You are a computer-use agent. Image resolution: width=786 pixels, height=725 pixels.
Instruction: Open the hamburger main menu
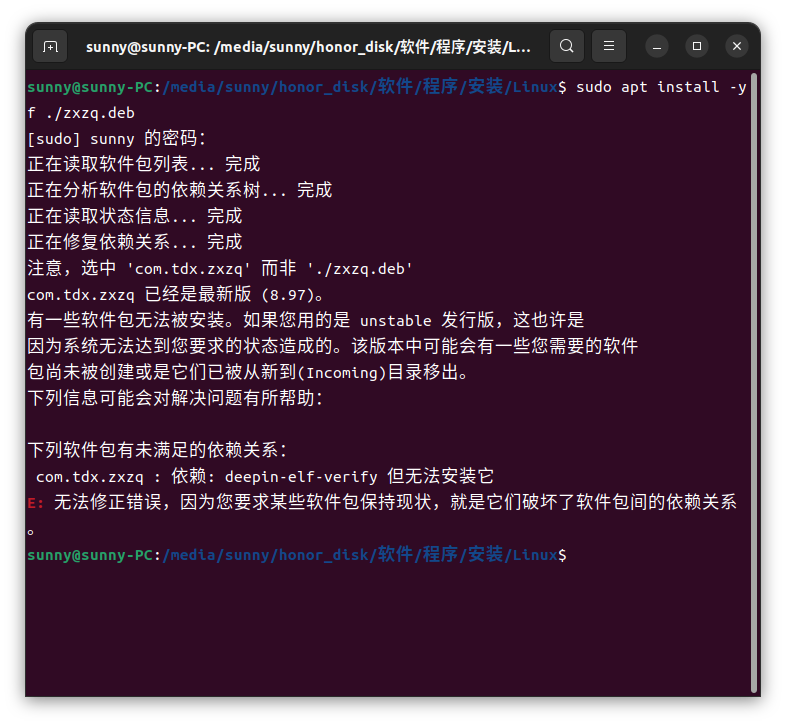(609, 46)
